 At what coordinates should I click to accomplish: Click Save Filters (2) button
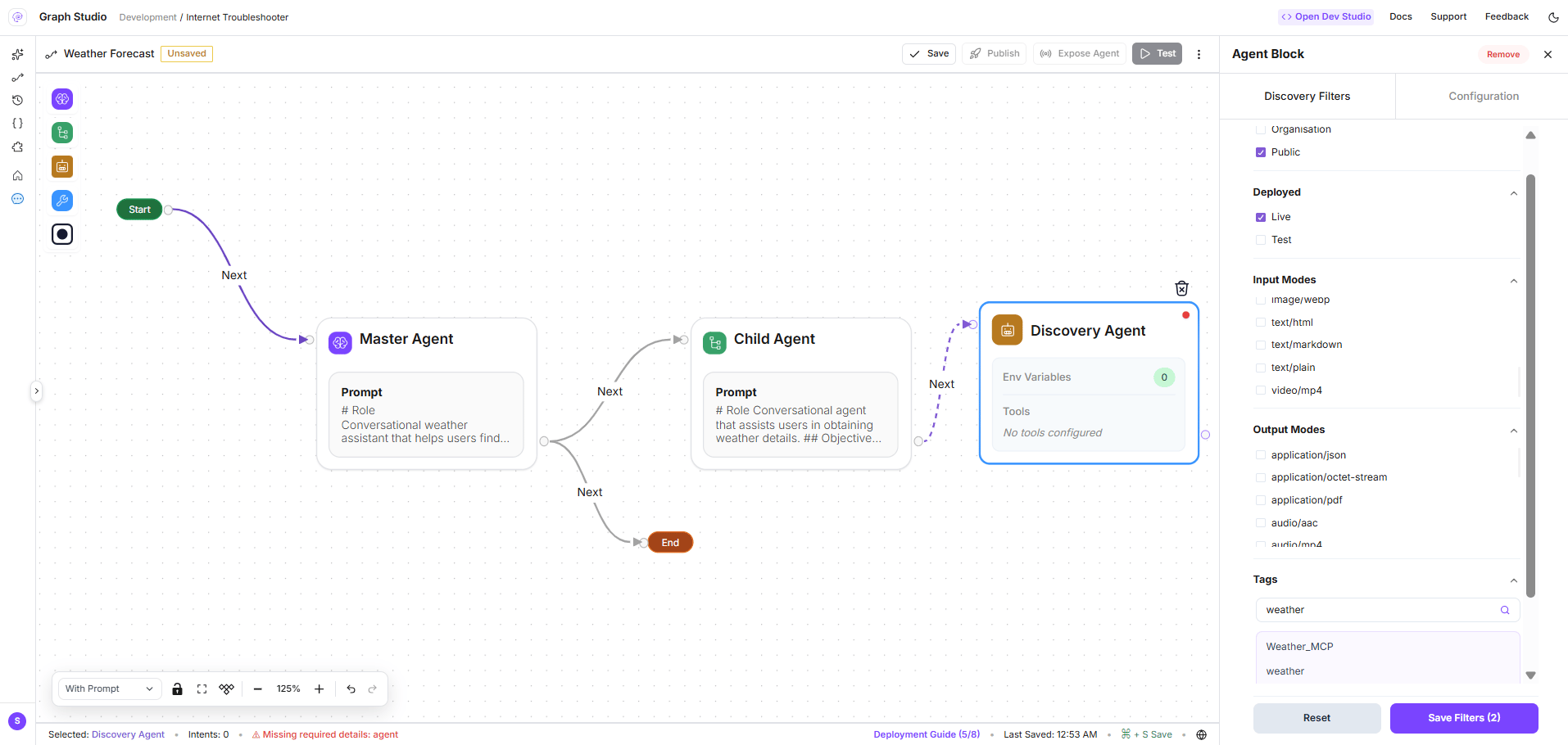tap(1464, 718)
